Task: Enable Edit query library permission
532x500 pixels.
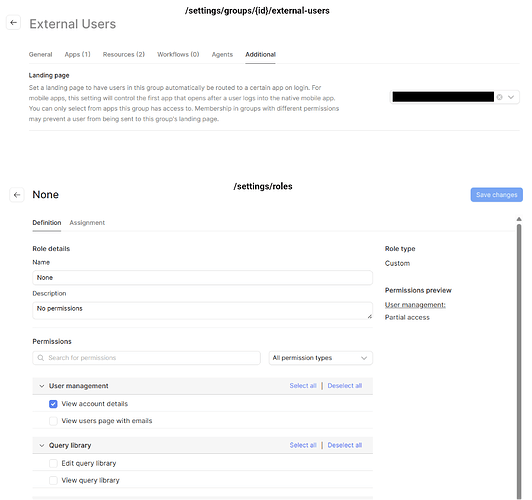Action: click(x=53, y=463)
